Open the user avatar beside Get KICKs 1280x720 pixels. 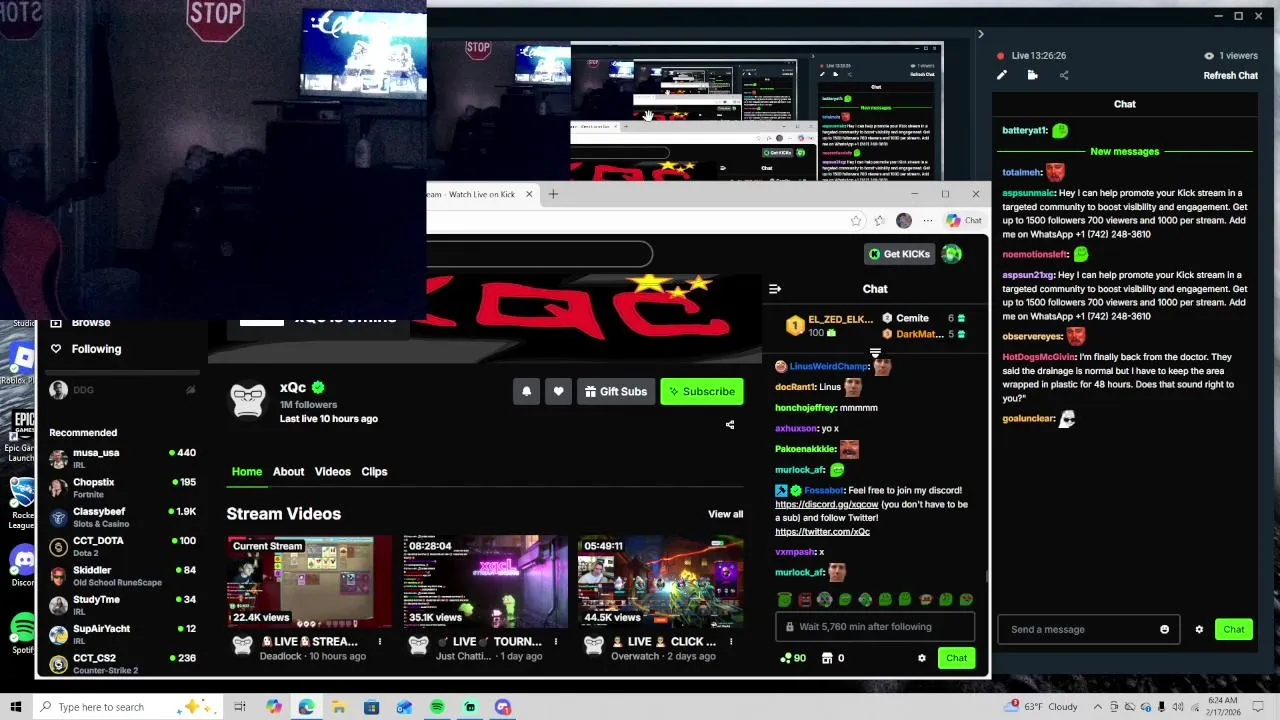[951, 254]
